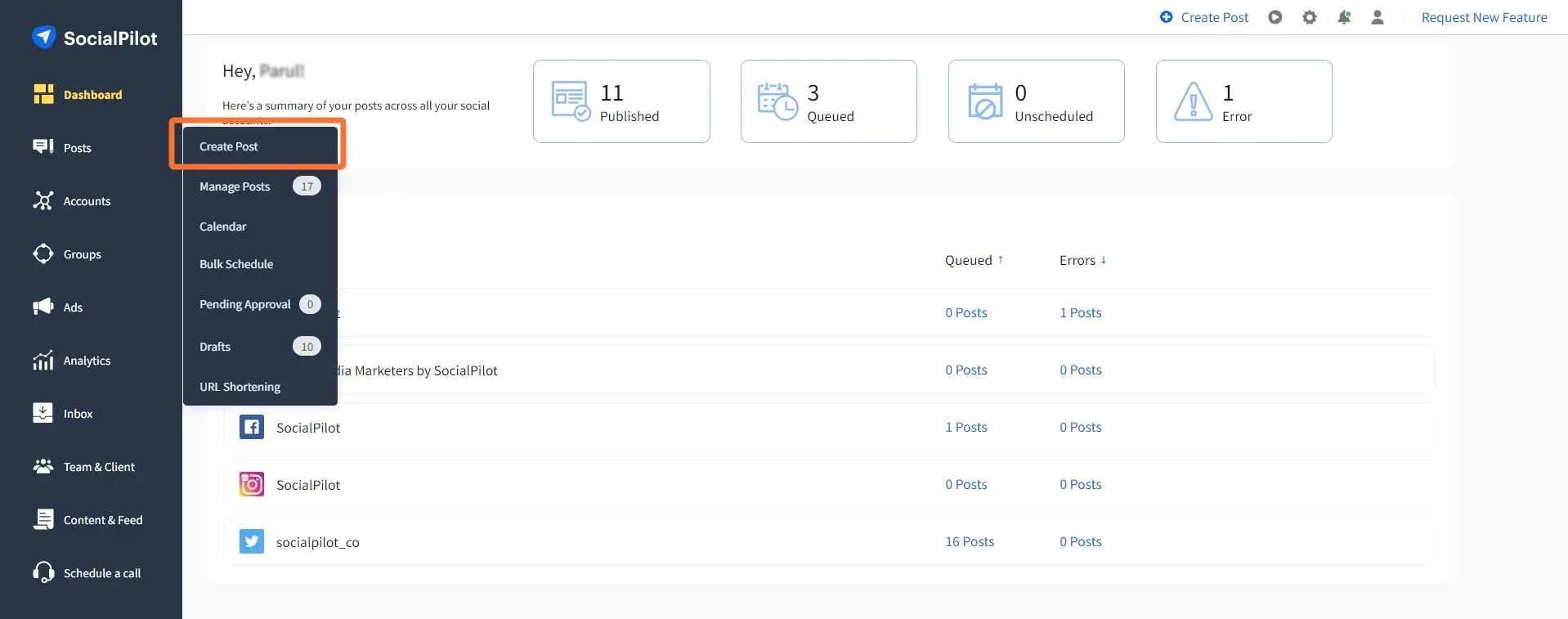
Task: Open the Dashboard sidebar icon
Action: pyautogui.click(x=43, y=94)
